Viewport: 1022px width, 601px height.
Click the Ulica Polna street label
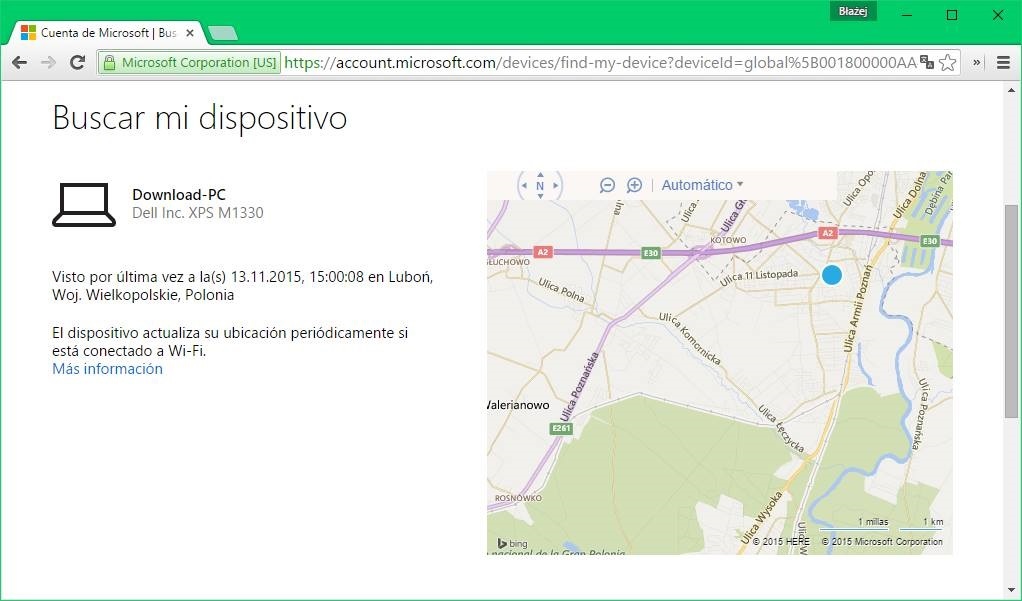click(561, 290)
